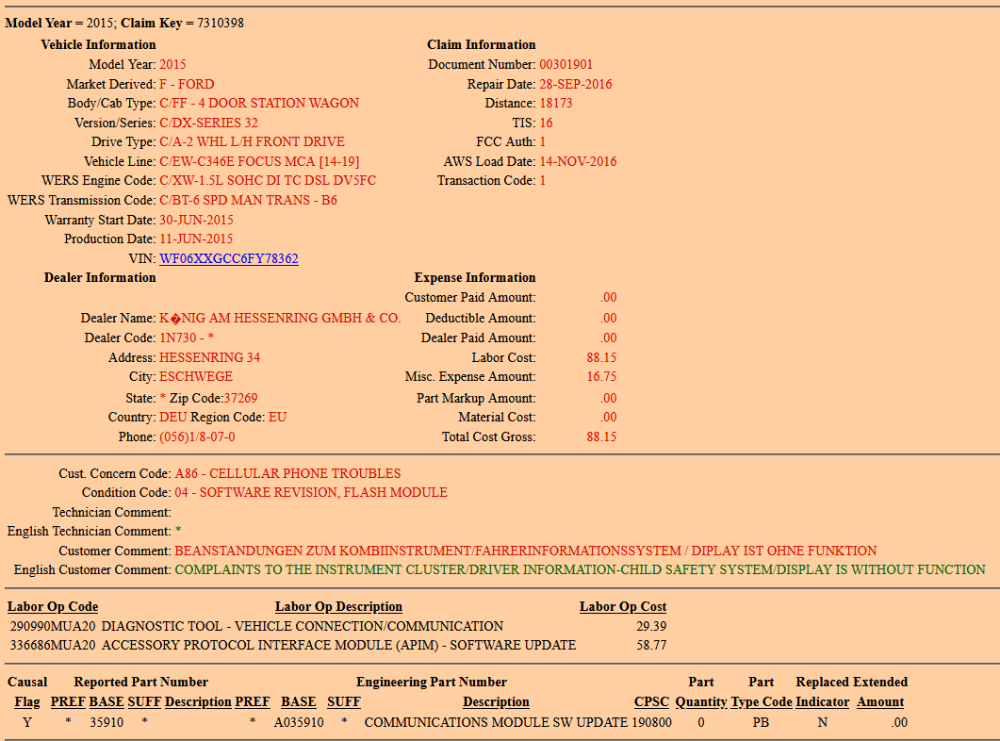Click the Labor Op Cost column header
The image size is (1000, 741).
coord(623,607)
